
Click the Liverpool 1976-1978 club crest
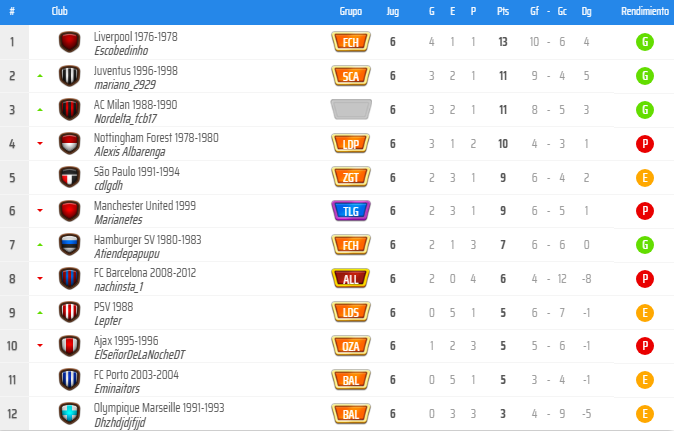click(x=69, y=42)
